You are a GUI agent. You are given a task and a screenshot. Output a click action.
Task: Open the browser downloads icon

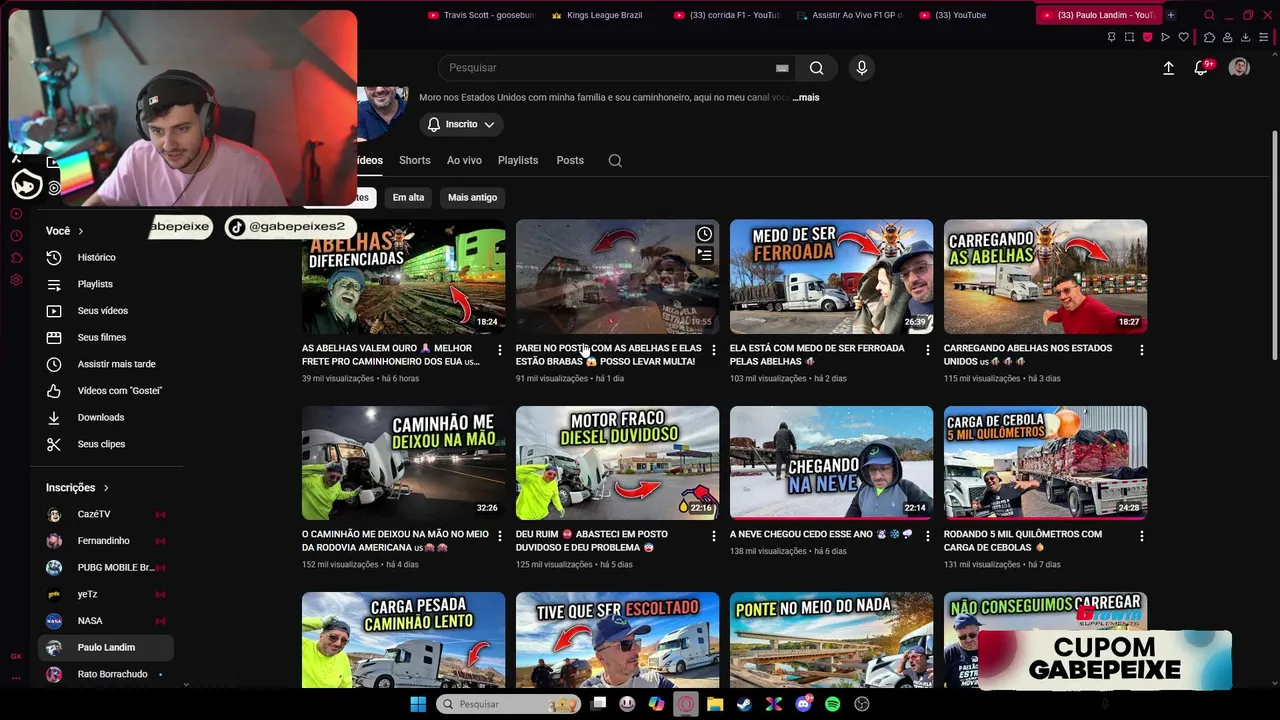coord(1245,38)
